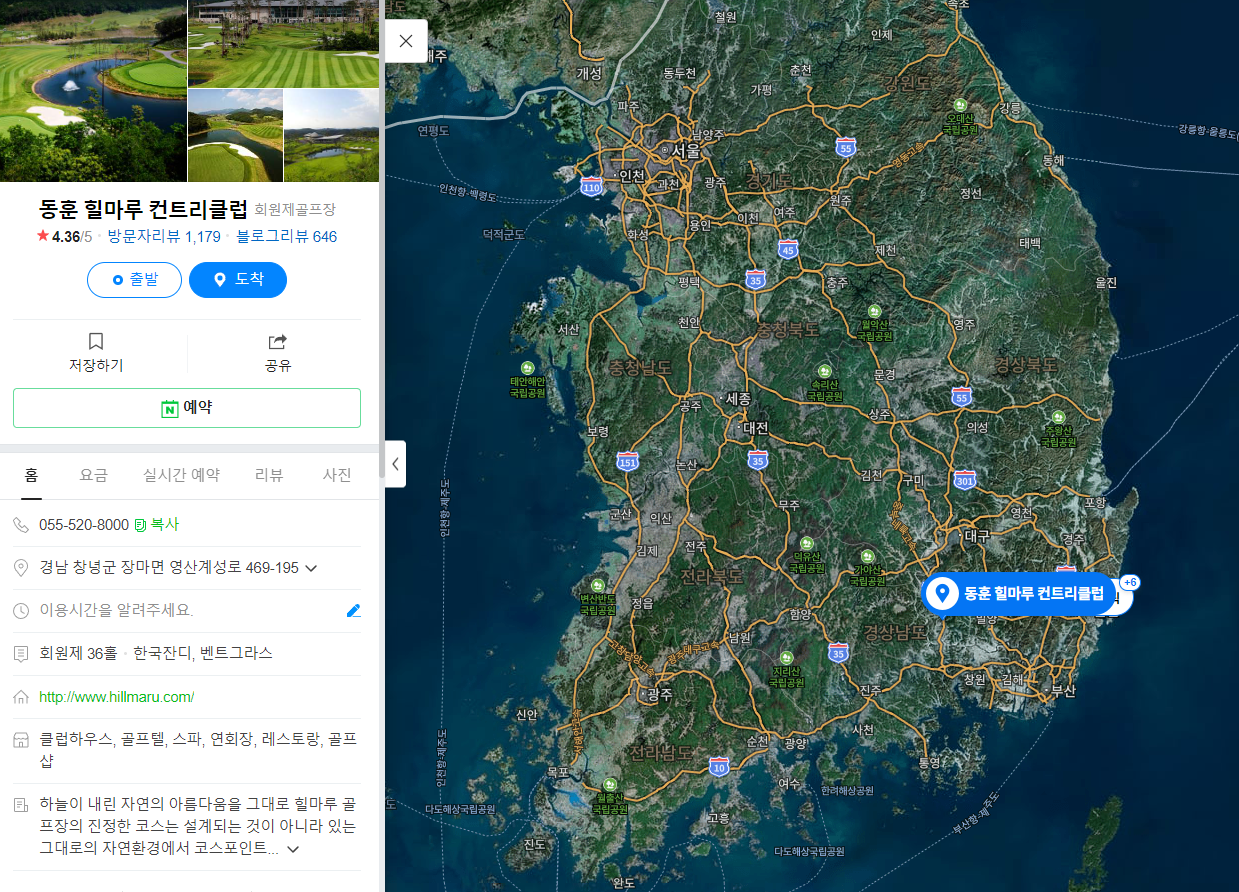
Task: Set place as destination with 도착 button
Action: [238, 280]
